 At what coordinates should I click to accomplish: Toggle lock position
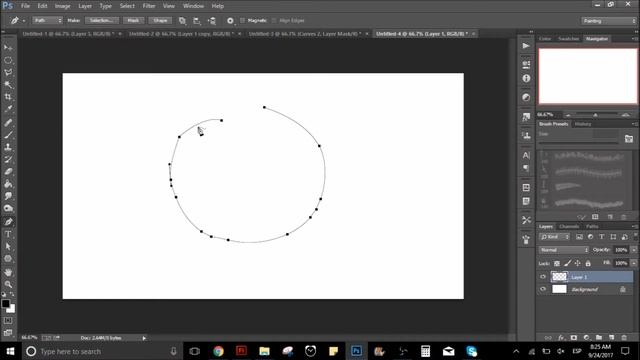[x=578, y=263]
